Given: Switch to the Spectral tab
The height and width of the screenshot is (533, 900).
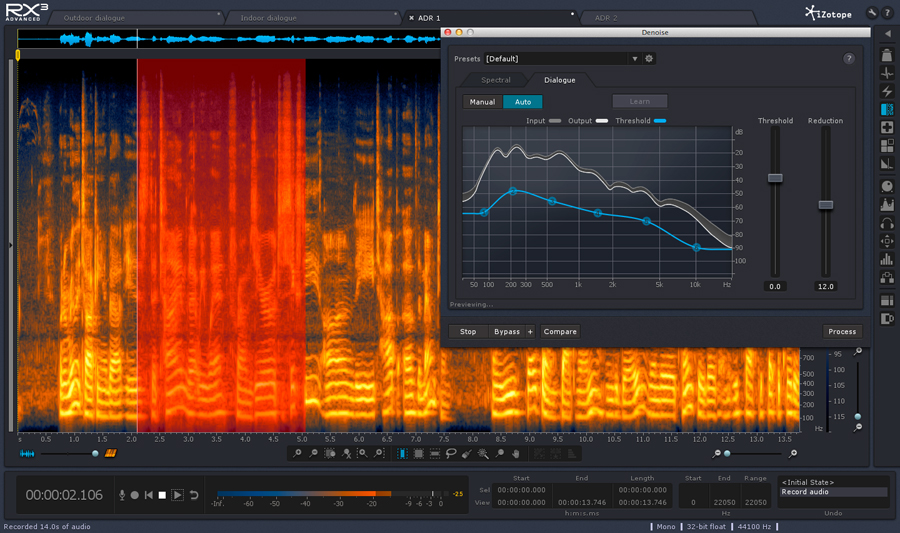Looking at the screenshot, I should pos(496,80).
